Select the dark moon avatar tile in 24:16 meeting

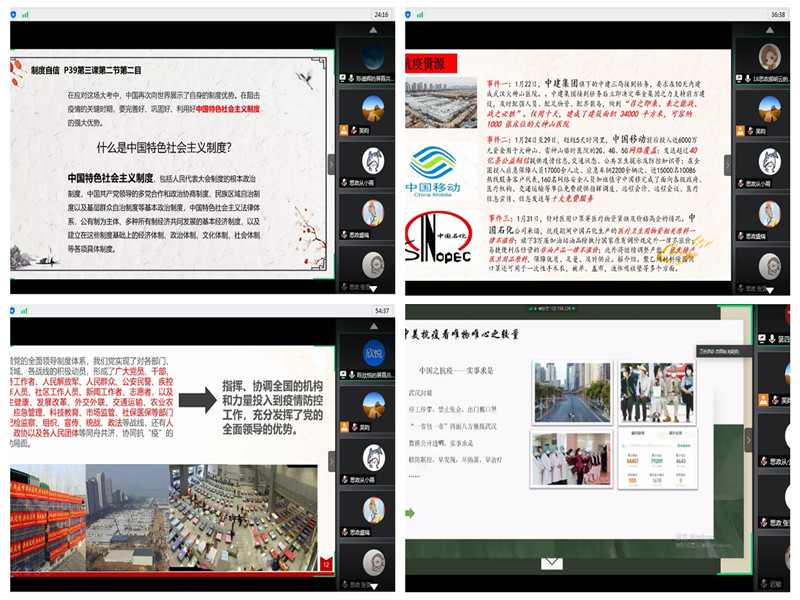[372, 55]
